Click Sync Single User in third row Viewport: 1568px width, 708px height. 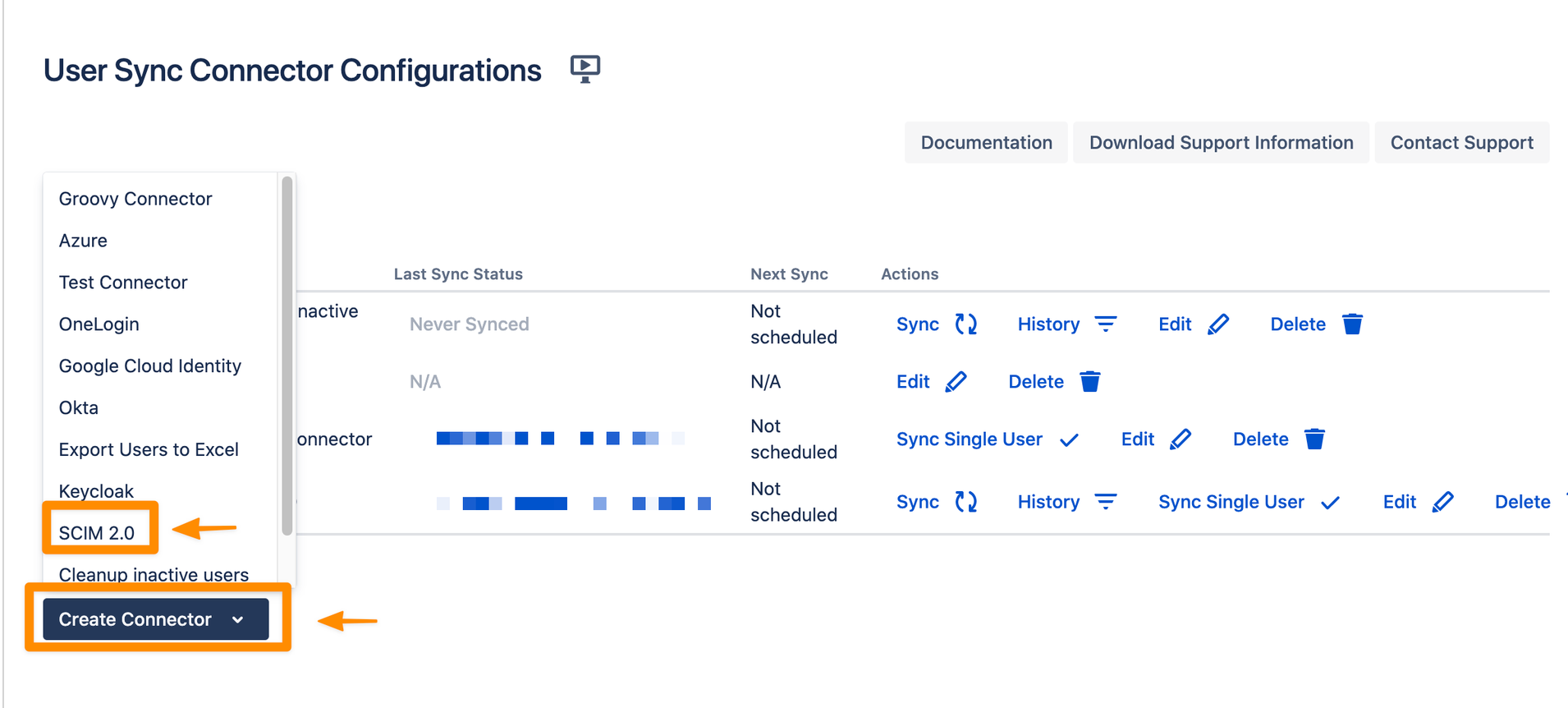tap(970, 439)
